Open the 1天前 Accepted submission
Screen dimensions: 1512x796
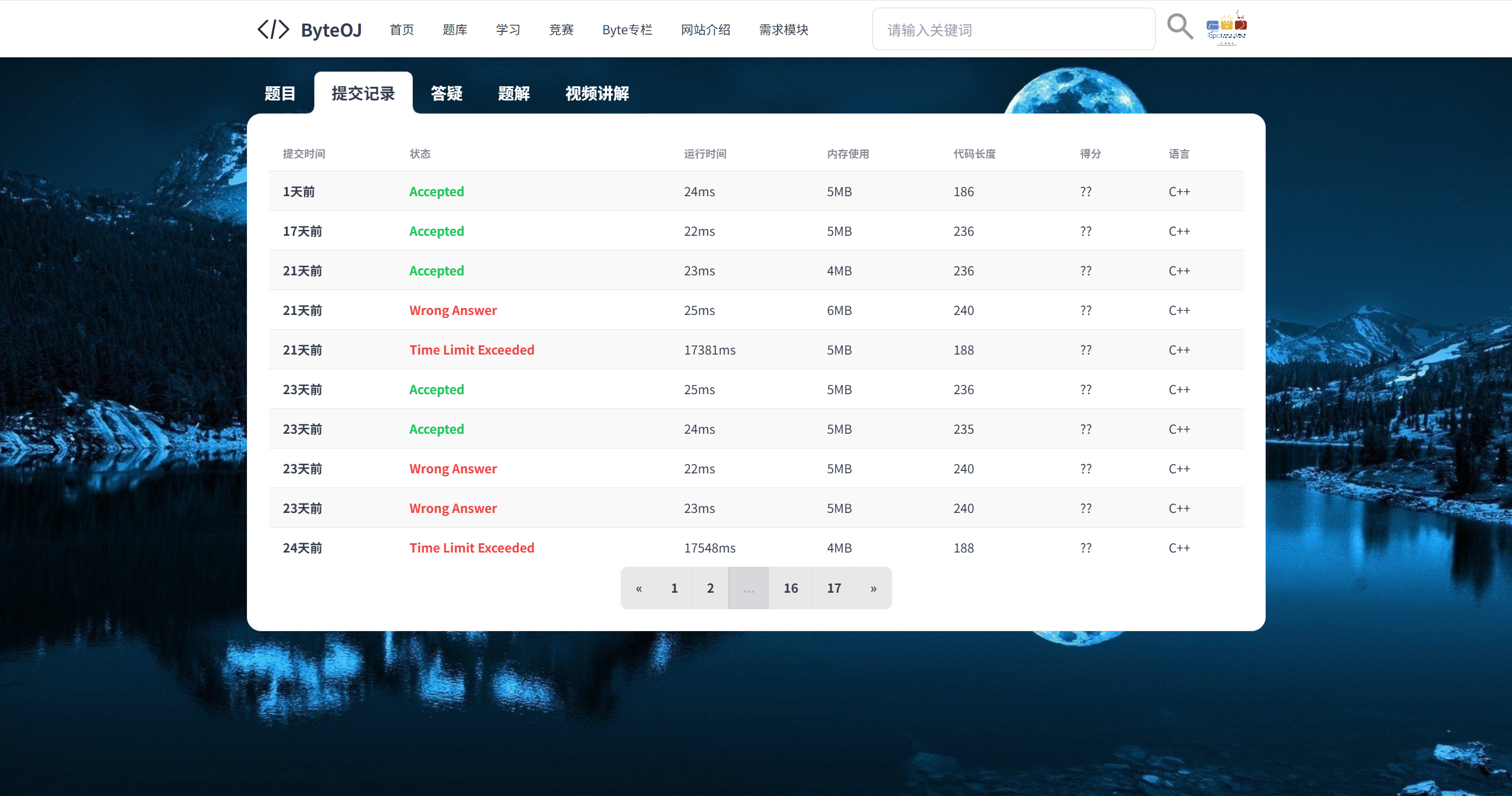(436, 191)
